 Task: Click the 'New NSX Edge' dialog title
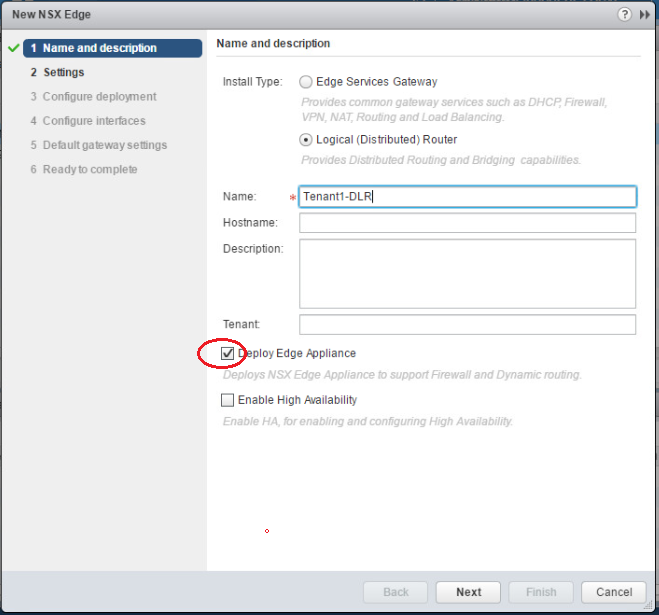[x=51, y=15]
